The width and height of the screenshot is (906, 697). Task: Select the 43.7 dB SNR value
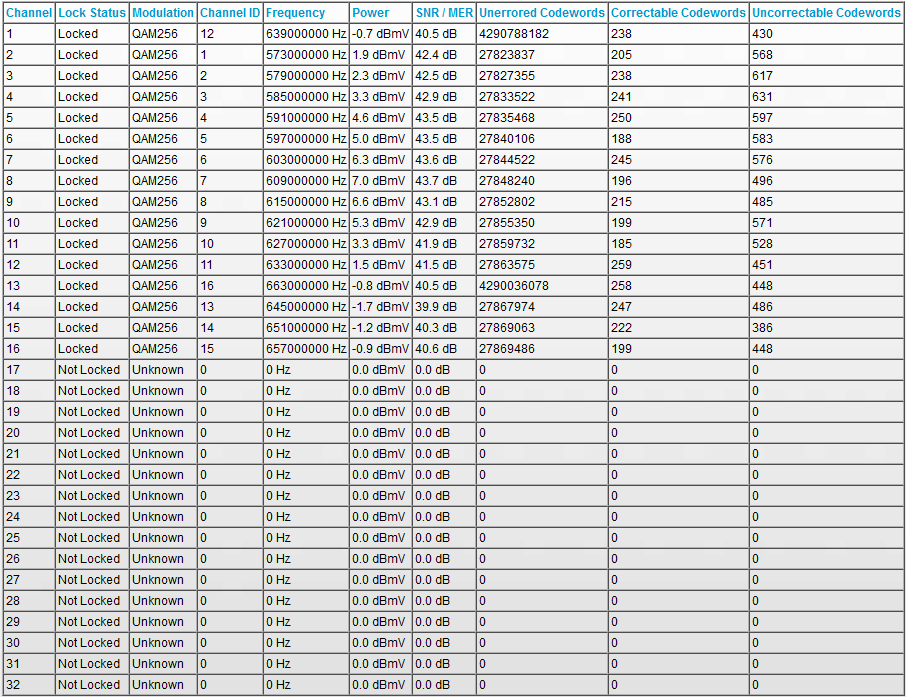(436, 181)
